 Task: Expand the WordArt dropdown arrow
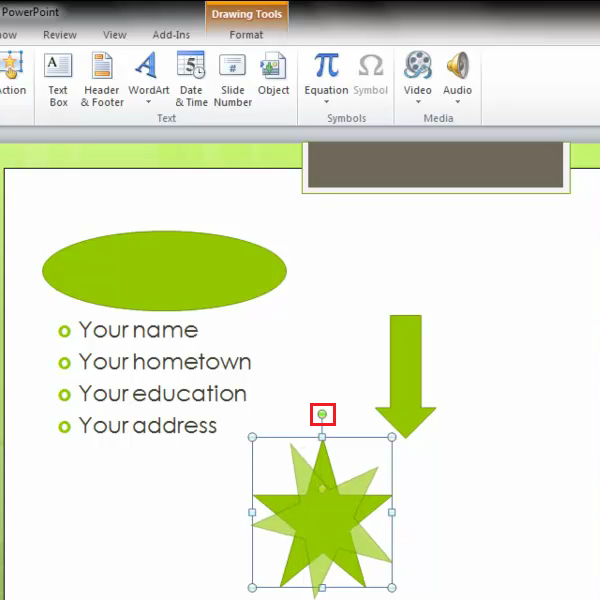(x=148, y=102)
